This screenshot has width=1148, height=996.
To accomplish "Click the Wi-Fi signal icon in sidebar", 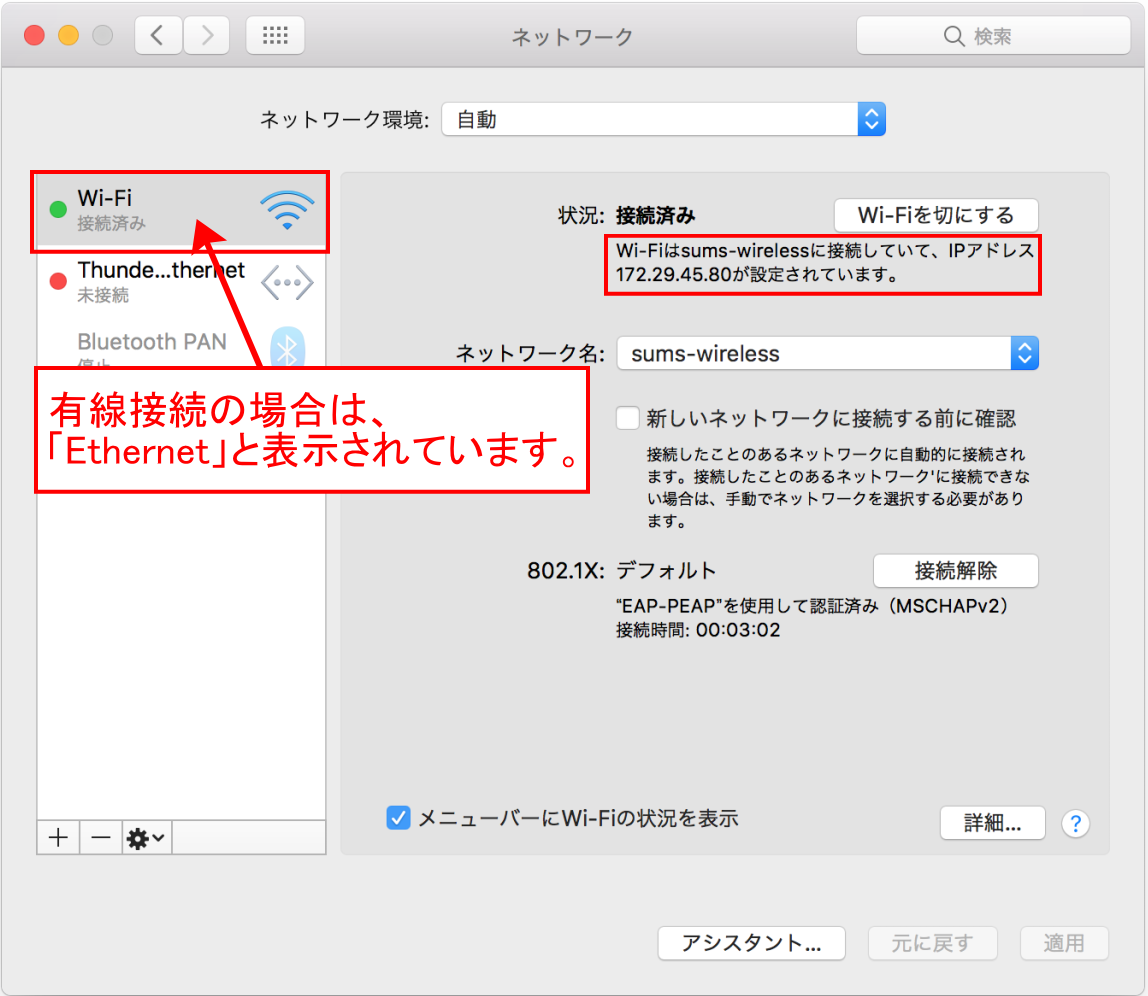I will 287,211.
